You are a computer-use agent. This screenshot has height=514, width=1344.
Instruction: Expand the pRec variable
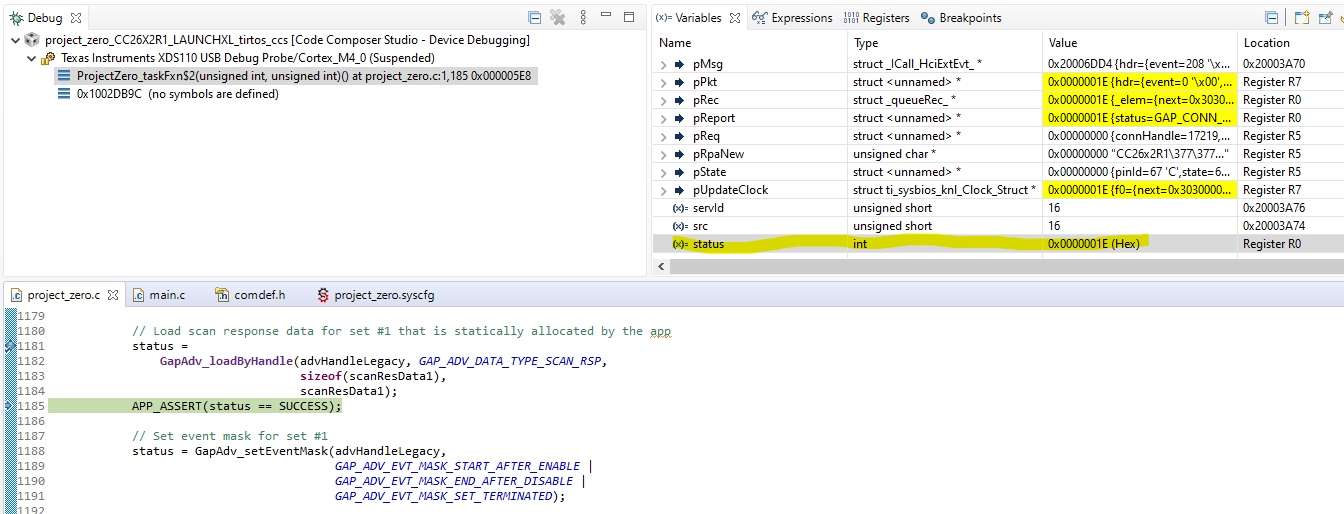(663, 100)
